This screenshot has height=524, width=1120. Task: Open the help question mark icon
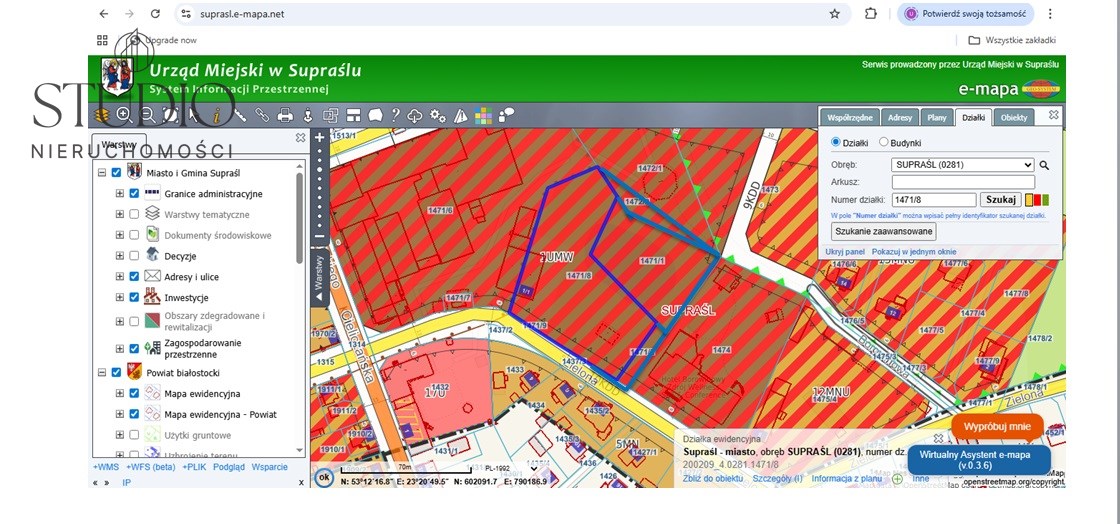pyautogui.click(x=396, y=115)
